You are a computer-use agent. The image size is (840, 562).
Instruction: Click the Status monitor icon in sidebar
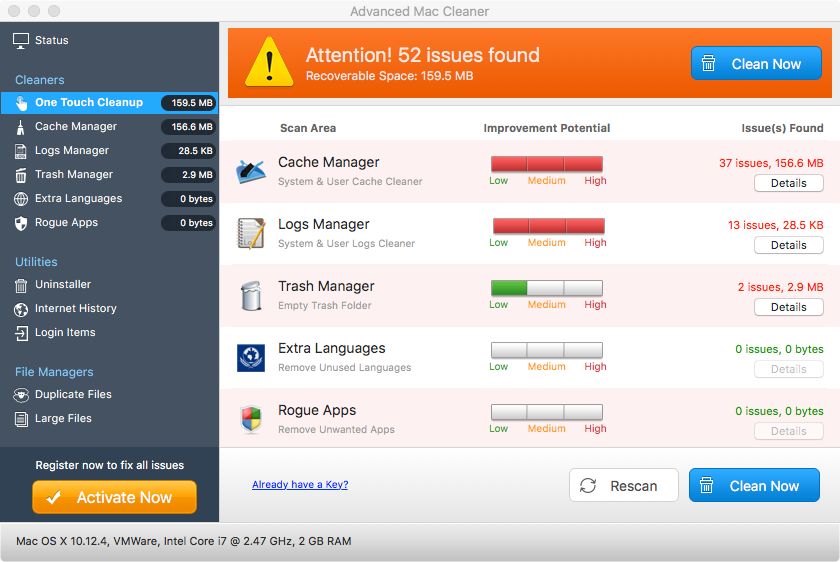click(21, 41)
